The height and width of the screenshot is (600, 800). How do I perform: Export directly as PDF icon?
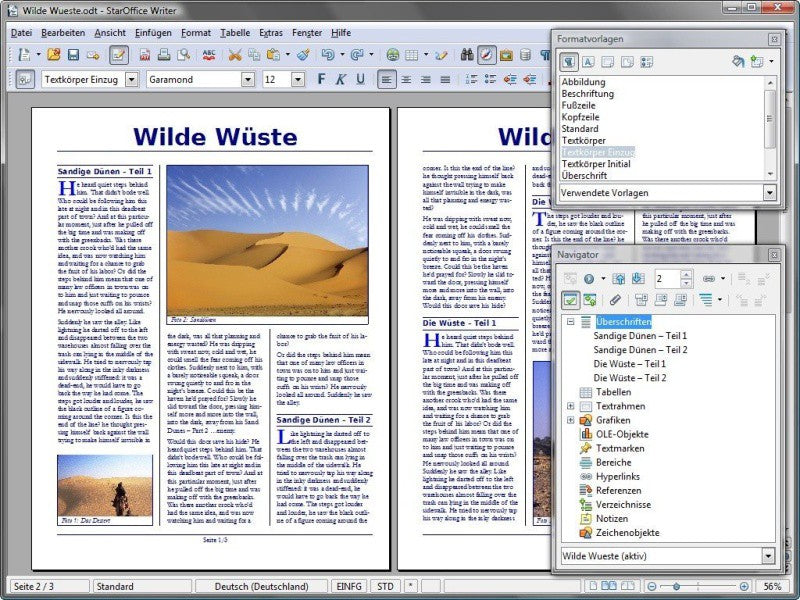pyautogui.click(x=145, y=55)
